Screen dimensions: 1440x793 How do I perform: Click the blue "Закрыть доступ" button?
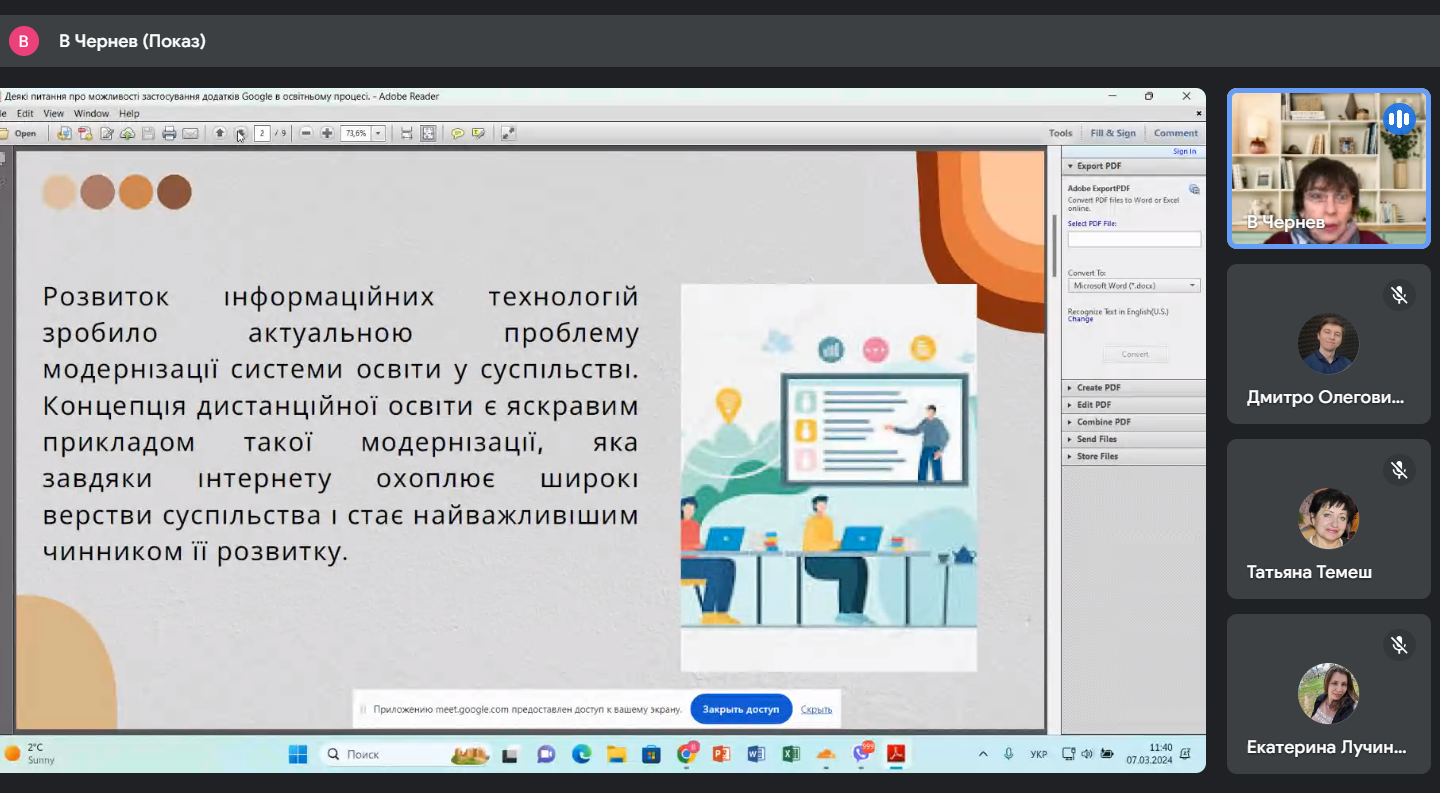click(740, 709)
